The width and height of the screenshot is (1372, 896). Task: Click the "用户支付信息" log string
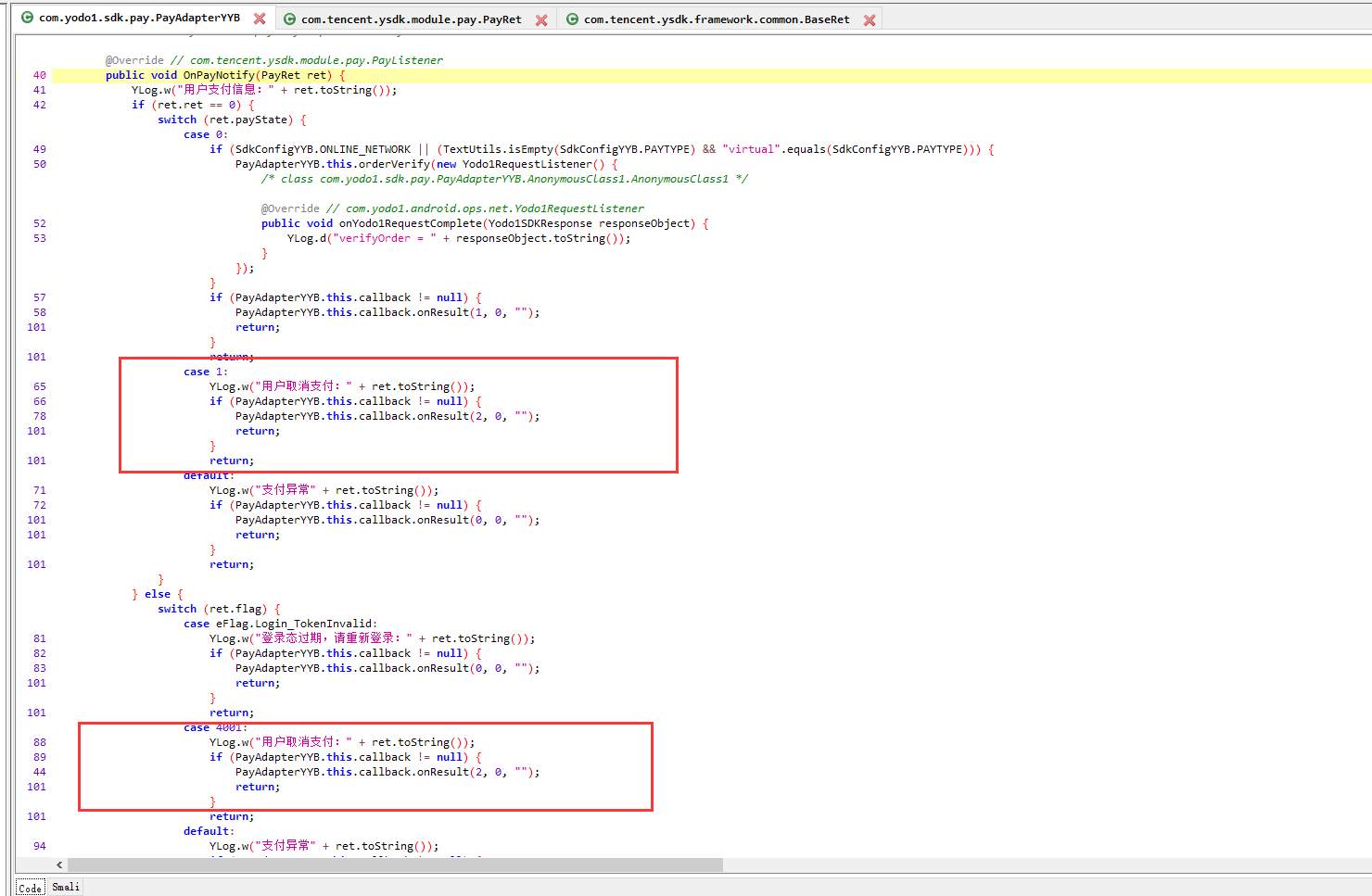click(223, 90)
